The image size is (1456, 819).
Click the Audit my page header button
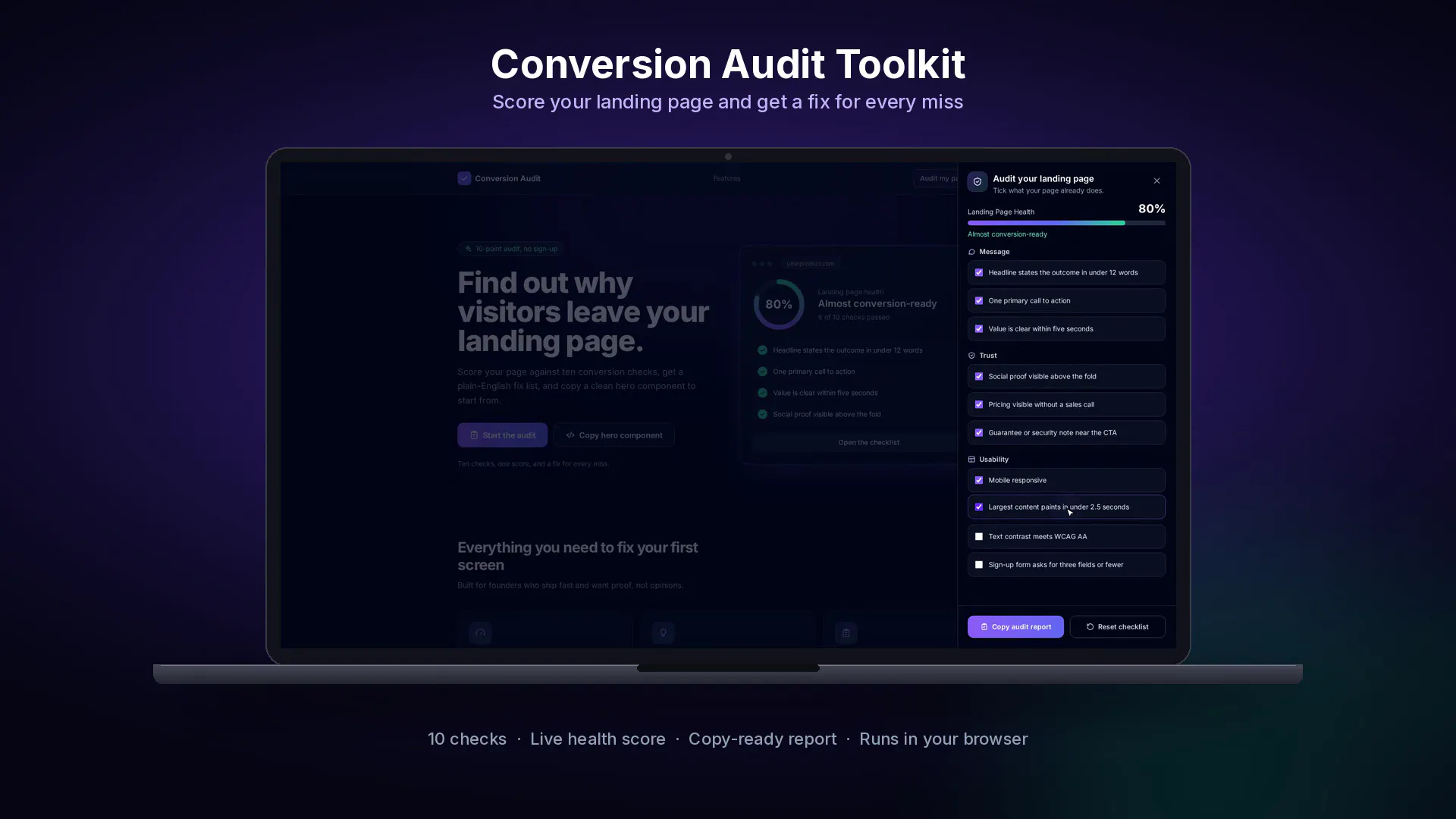pos(937,178)
